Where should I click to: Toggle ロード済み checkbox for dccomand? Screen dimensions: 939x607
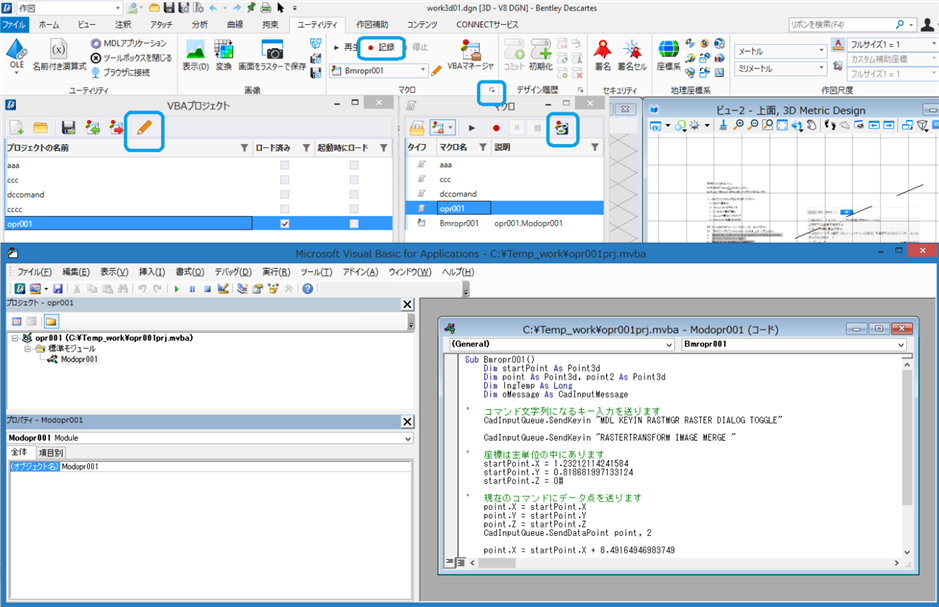point(284,195)
